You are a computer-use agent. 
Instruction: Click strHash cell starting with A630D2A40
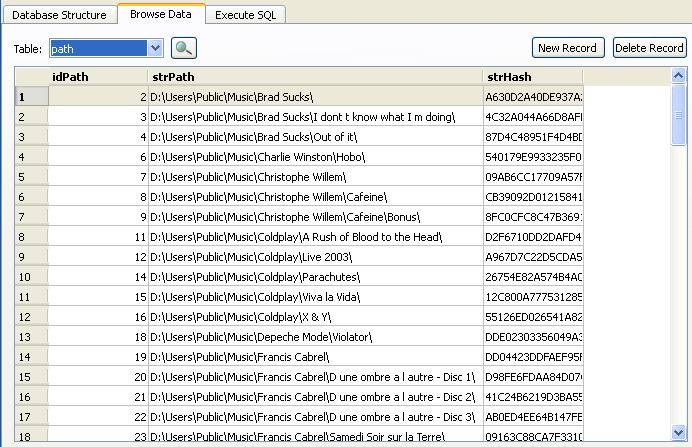pyautogui.click(x=532, y=97)
